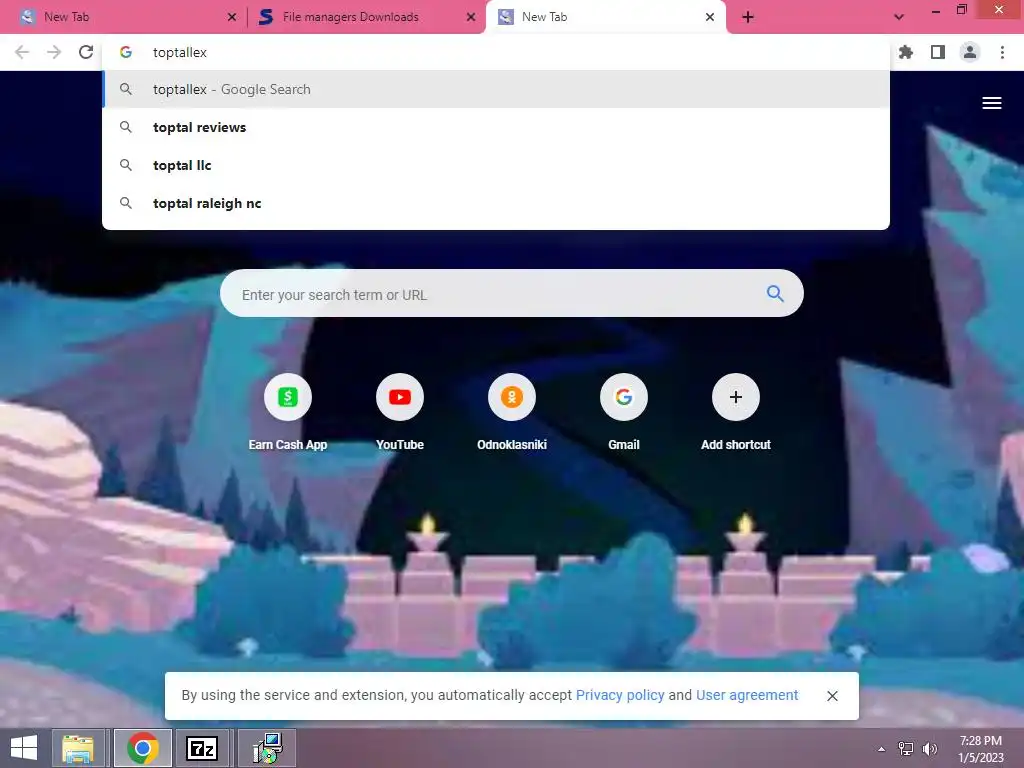Open installer icon in taskbar
This screenshot has height=768, width=1024.
click(x=266, y=748)
